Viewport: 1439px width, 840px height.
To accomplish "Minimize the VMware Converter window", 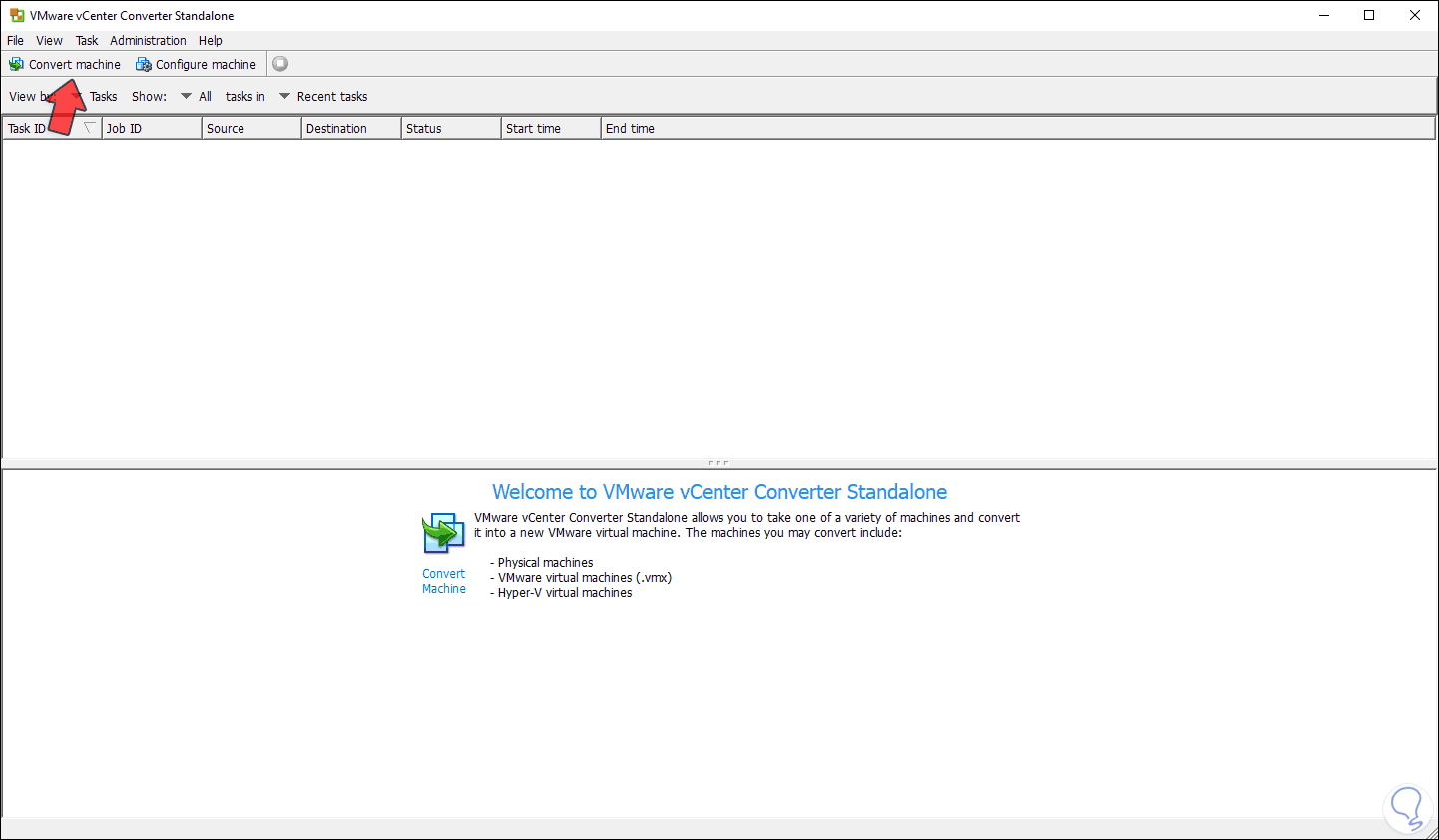I will (1324, 15).
